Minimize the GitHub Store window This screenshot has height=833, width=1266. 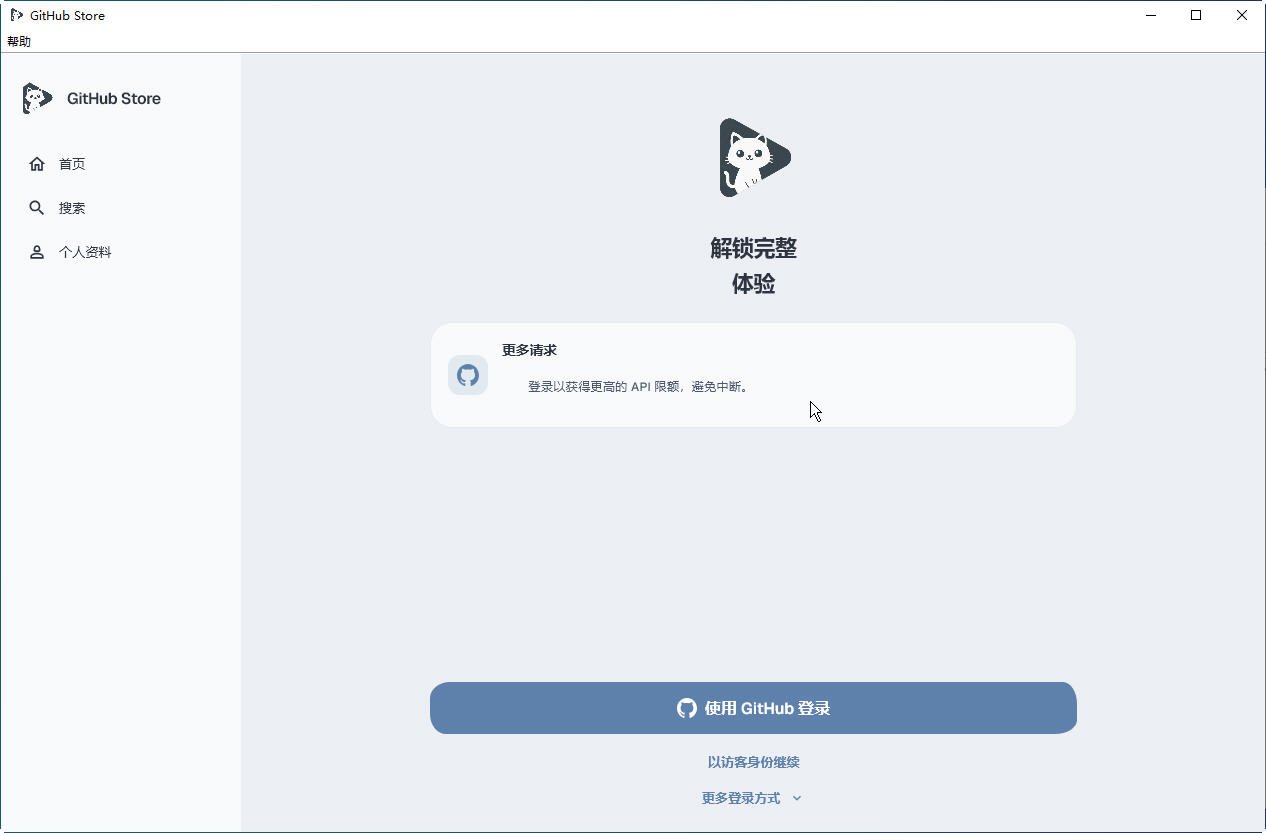tap(1151, 15)
